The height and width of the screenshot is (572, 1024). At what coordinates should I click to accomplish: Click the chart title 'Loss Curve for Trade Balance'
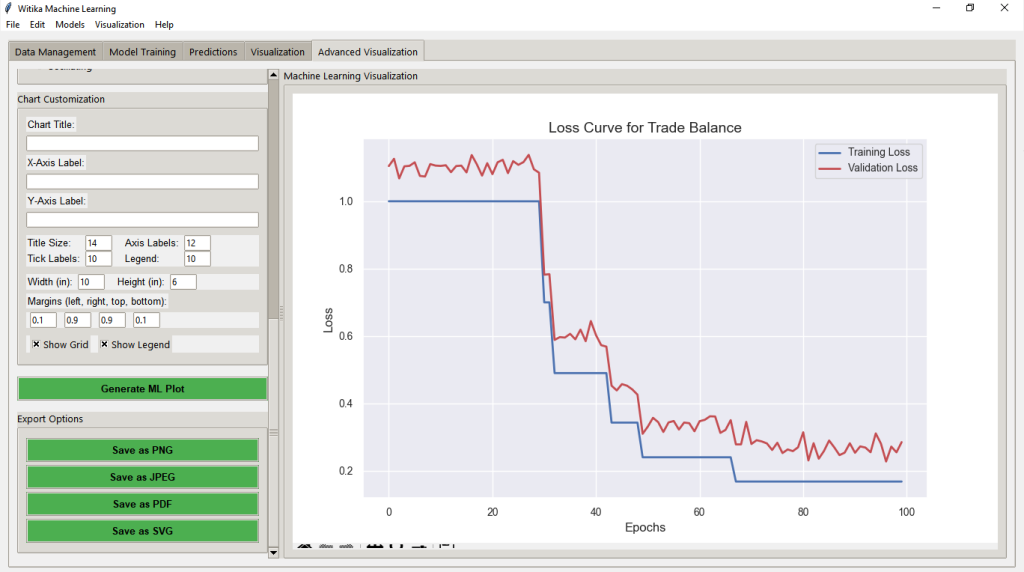click(645, 128)
